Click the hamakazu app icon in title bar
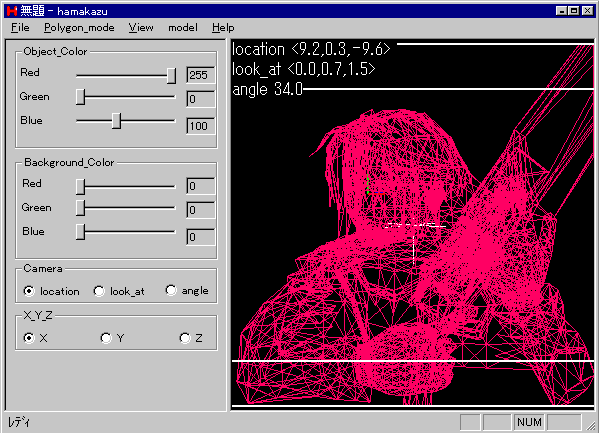599x433 pixels. coord(12,11)
